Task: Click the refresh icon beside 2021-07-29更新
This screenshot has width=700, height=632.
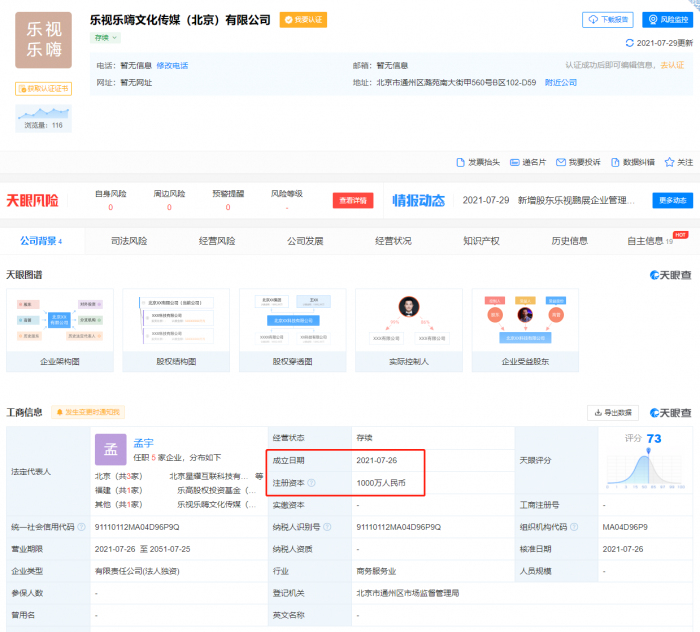Action: pos(629,43)
